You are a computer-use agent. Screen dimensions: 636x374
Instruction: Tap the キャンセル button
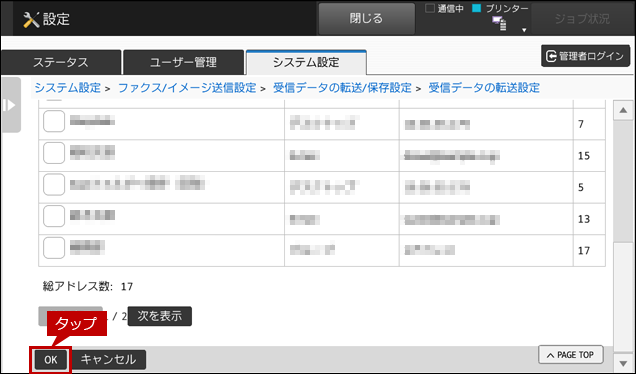coord(109,360)
